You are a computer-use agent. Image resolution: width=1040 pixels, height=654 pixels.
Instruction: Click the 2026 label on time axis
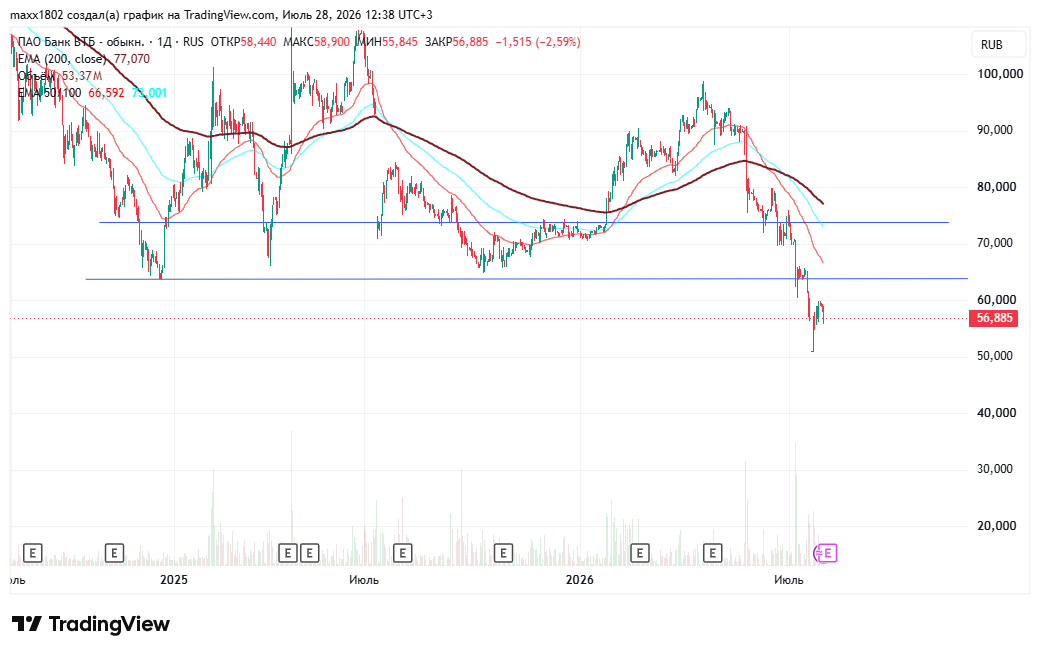[x=580, y=580]
